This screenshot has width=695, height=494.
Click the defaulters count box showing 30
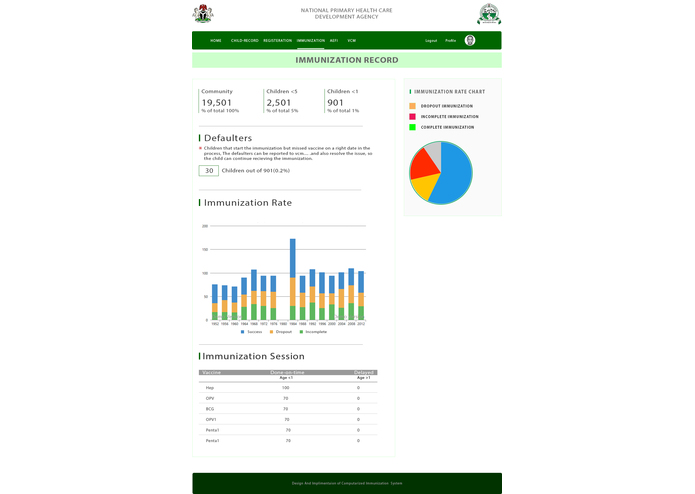pos(209,171)
